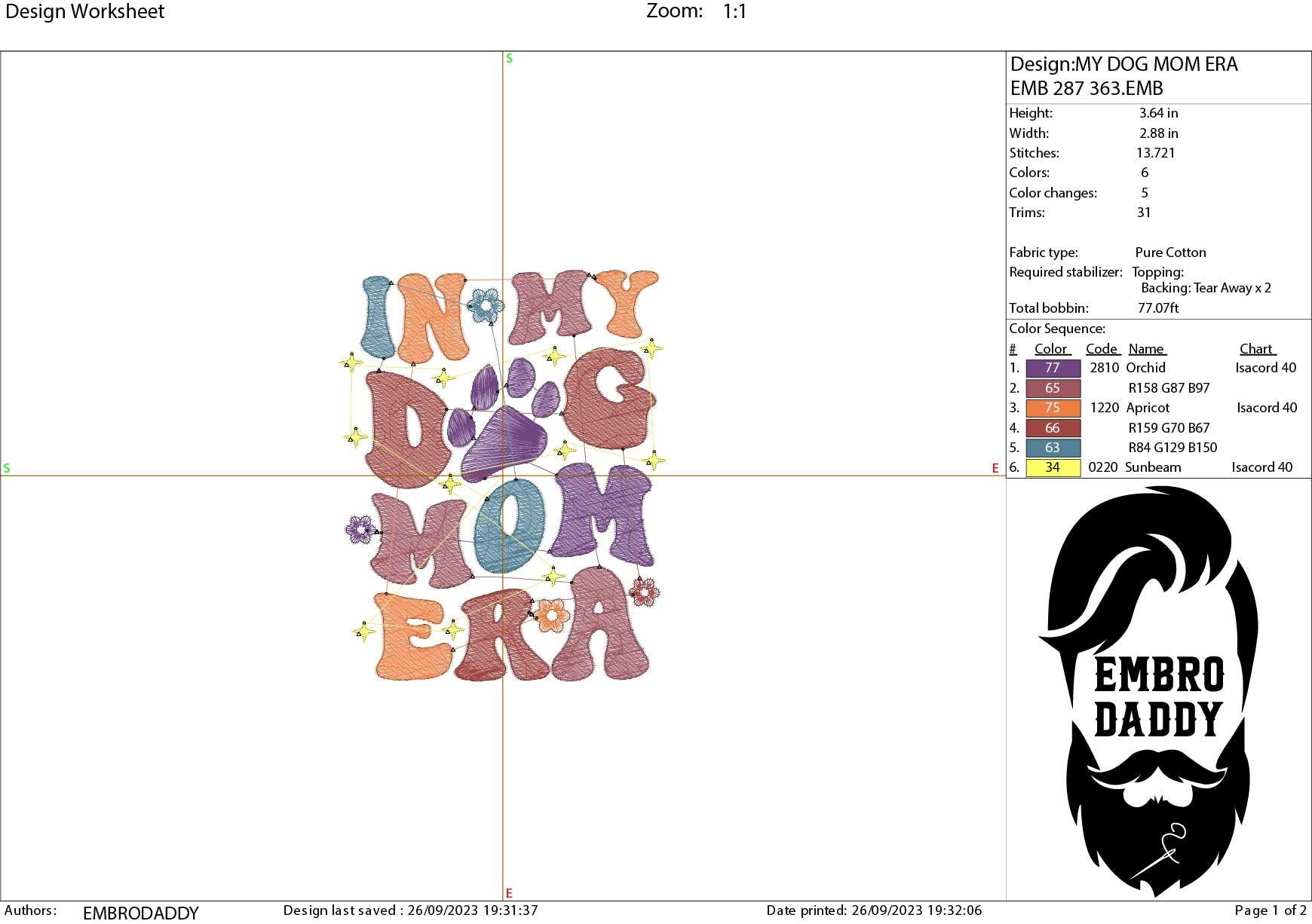Viewport: 1312px width, 924px height.
Task: Expand the Color Sequence section
Action: point(1059,329)
